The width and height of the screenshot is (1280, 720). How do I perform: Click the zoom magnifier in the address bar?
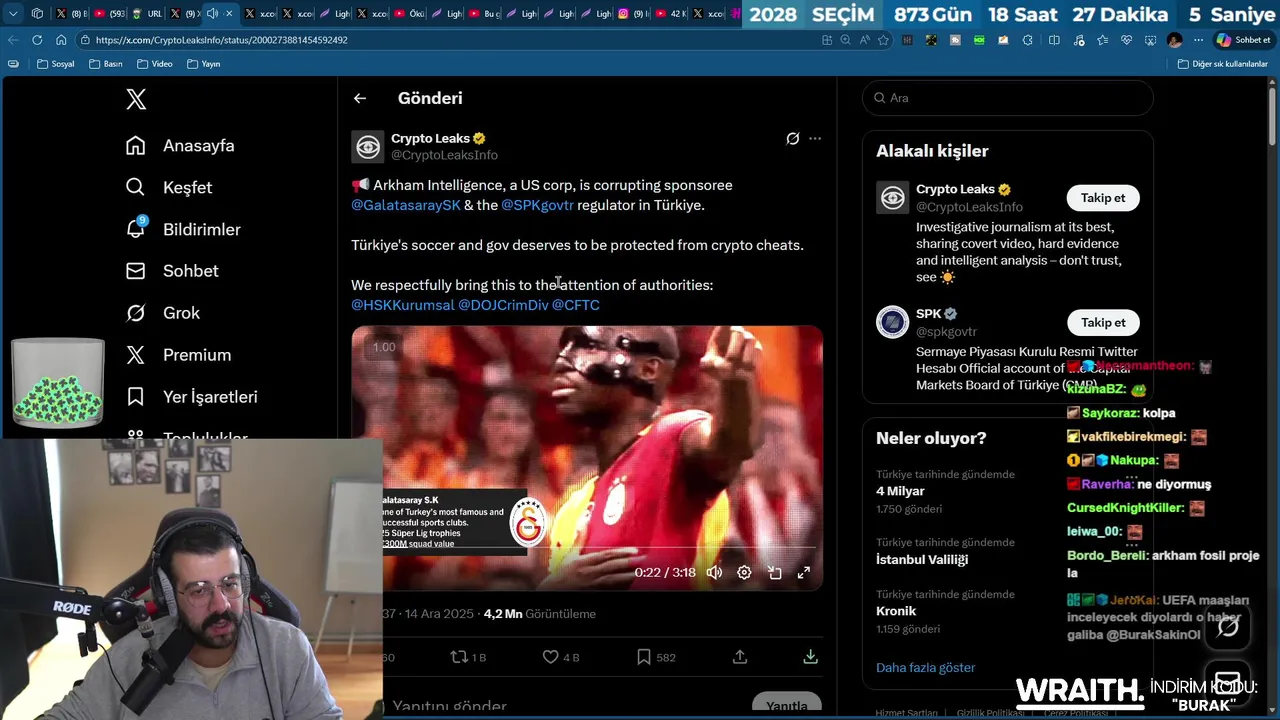[845, 40]
